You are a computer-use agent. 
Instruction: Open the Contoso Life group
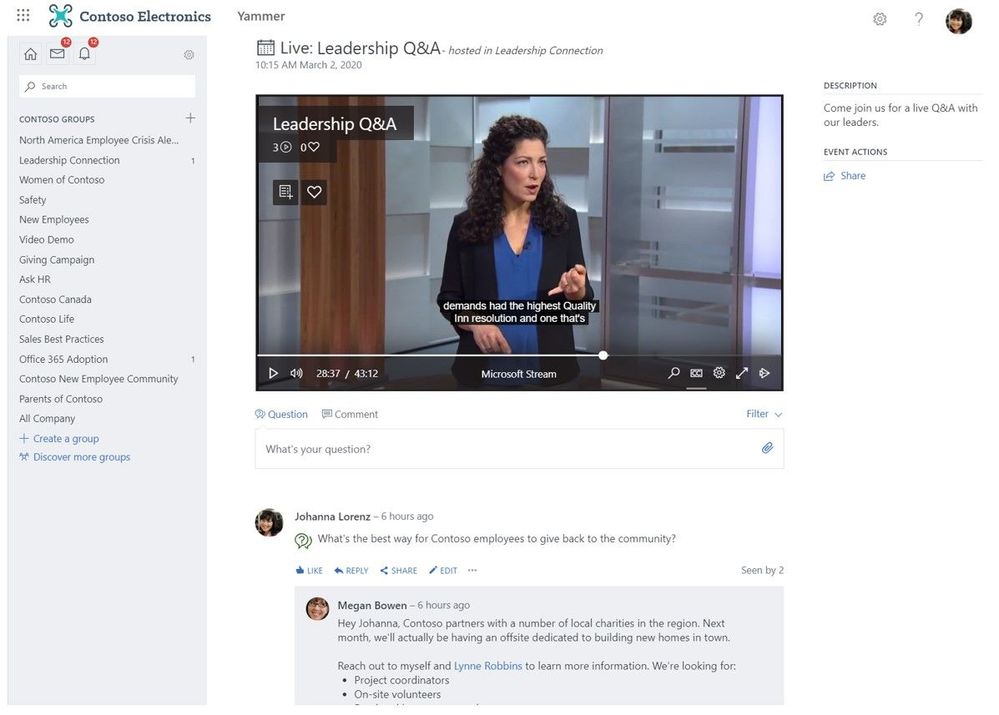point(47,319)
